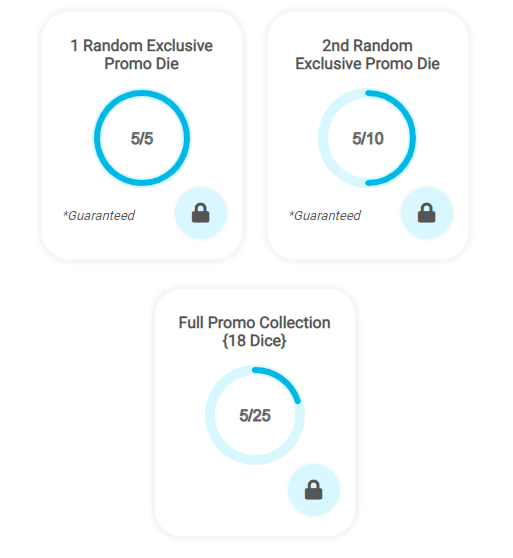Viewport: 513px width, 558px height.
Task: Click the 'Full Promo Collection {18 Dice}' title
Action: tap(255, 331)
